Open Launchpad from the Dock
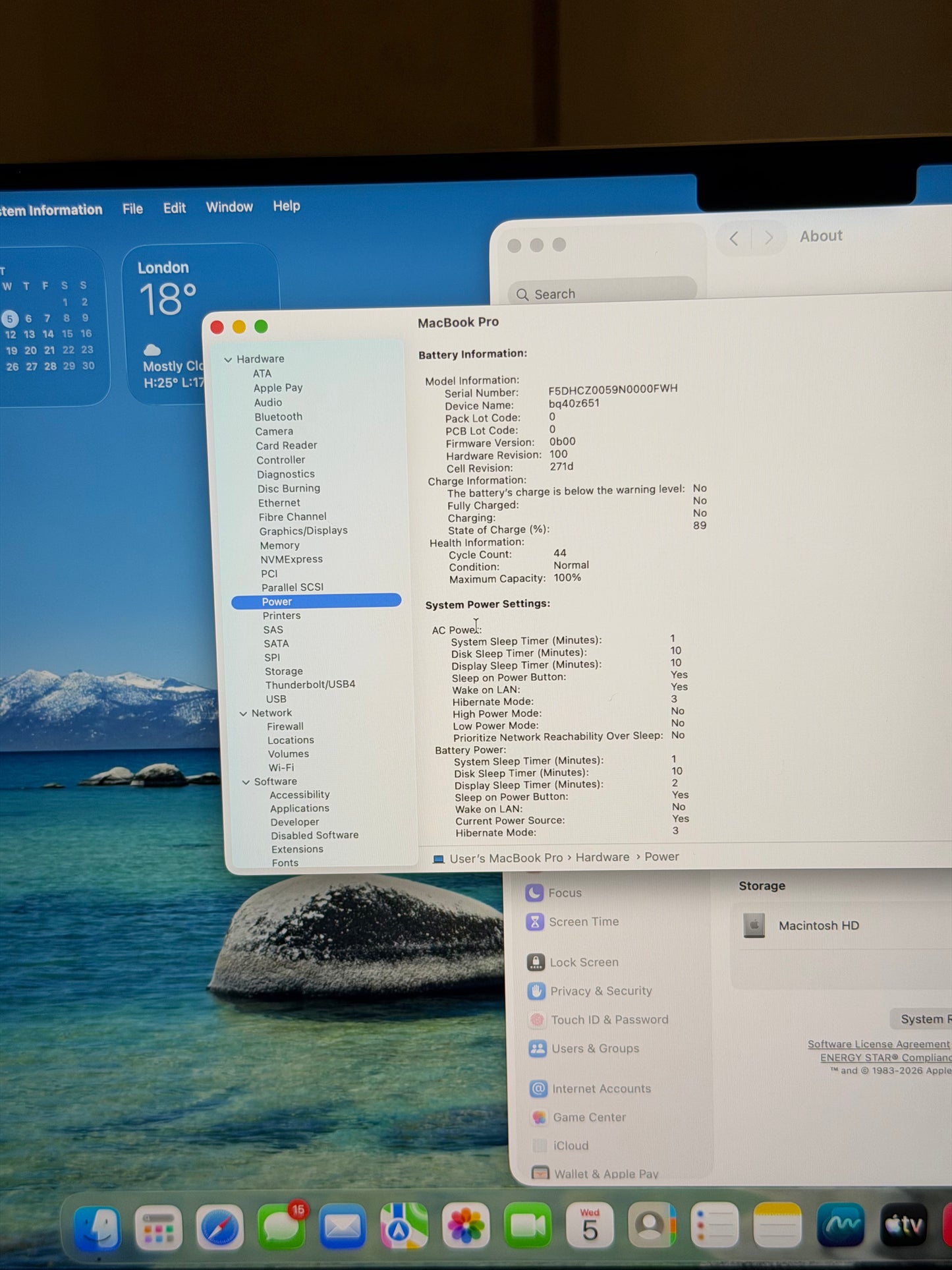Viewport: 952px width, 1270px height. pos(159,1227)
